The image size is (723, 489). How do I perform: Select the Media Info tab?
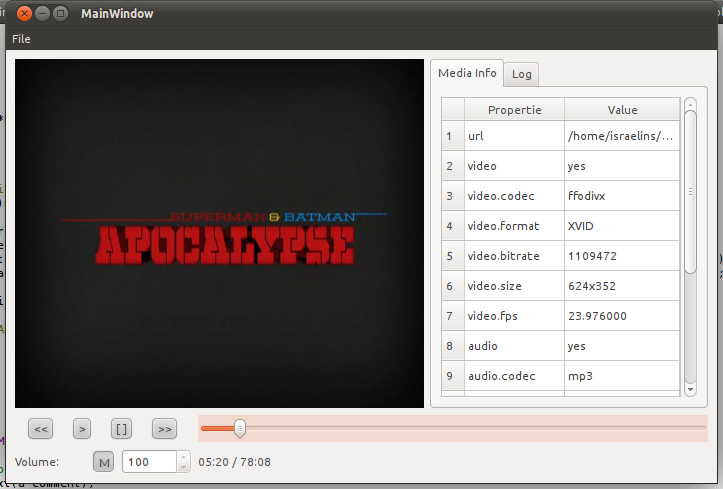tap(467, 73)
